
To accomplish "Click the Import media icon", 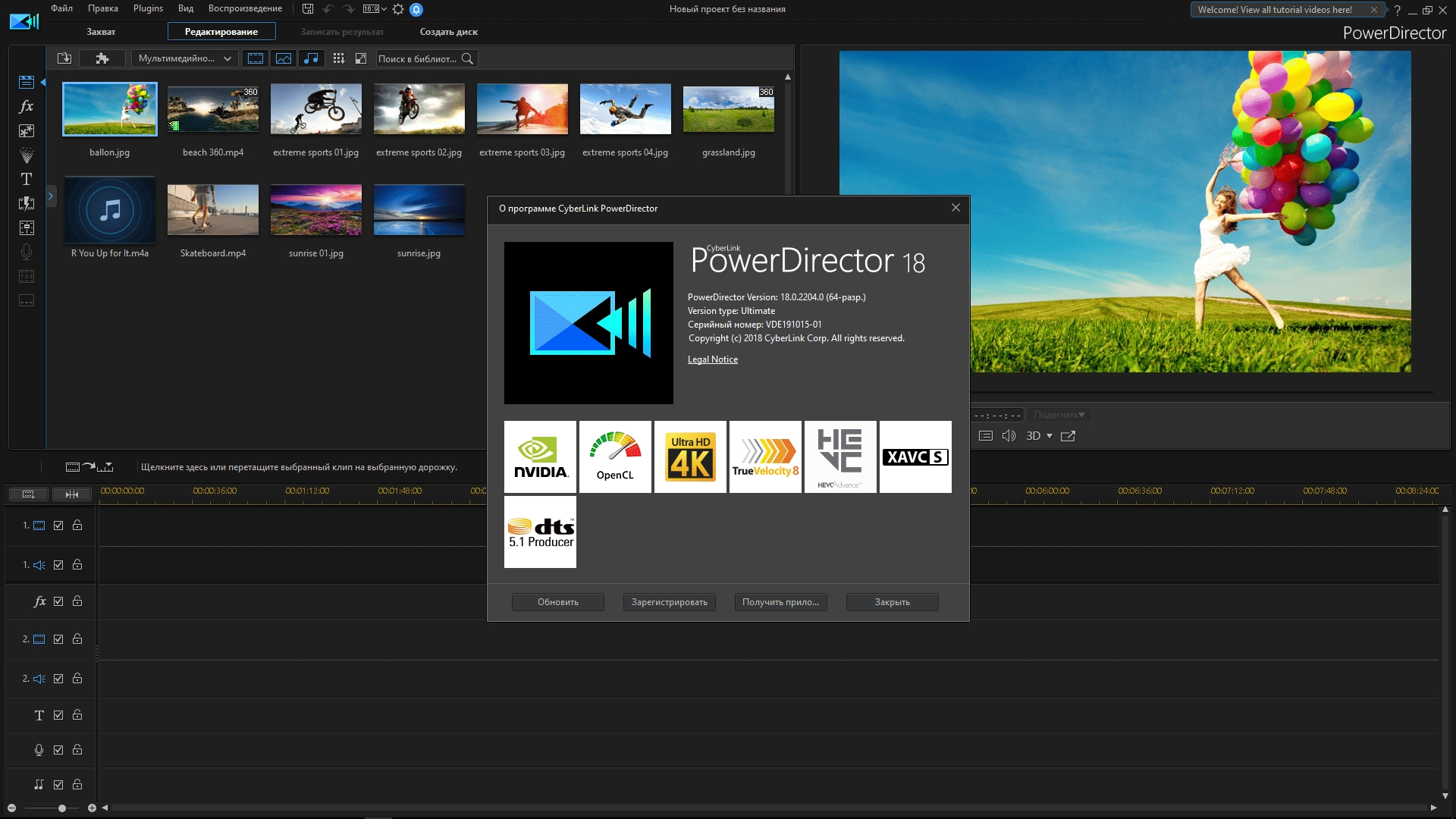I will coord(64,58).
